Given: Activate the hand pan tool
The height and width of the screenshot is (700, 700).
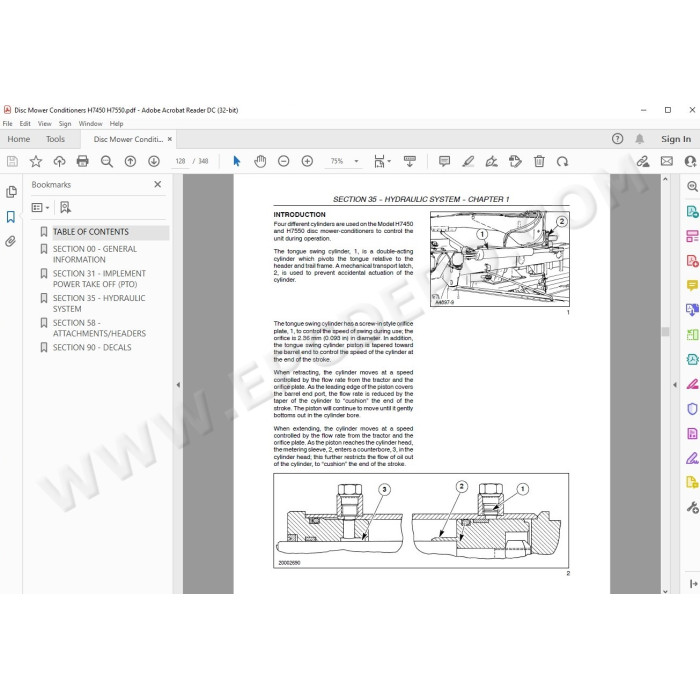Looking at the screenshot, I should tap(260, 161).
